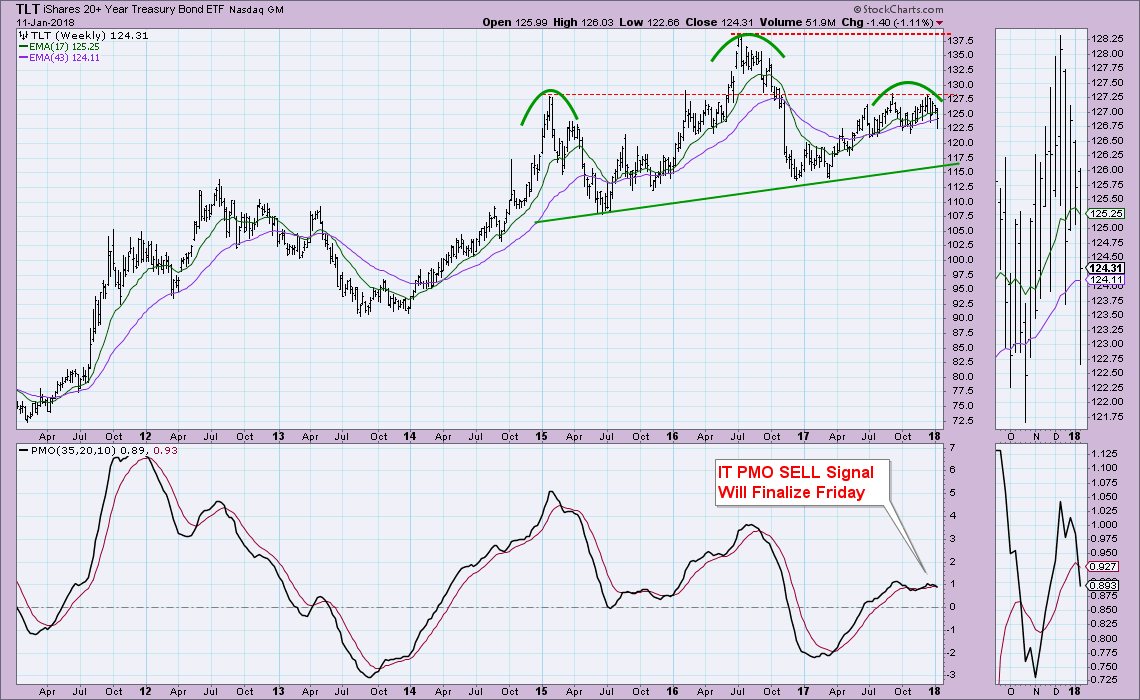
Task: Click the IT PMO SELL Signal annotation box
Action: (801, 483)
